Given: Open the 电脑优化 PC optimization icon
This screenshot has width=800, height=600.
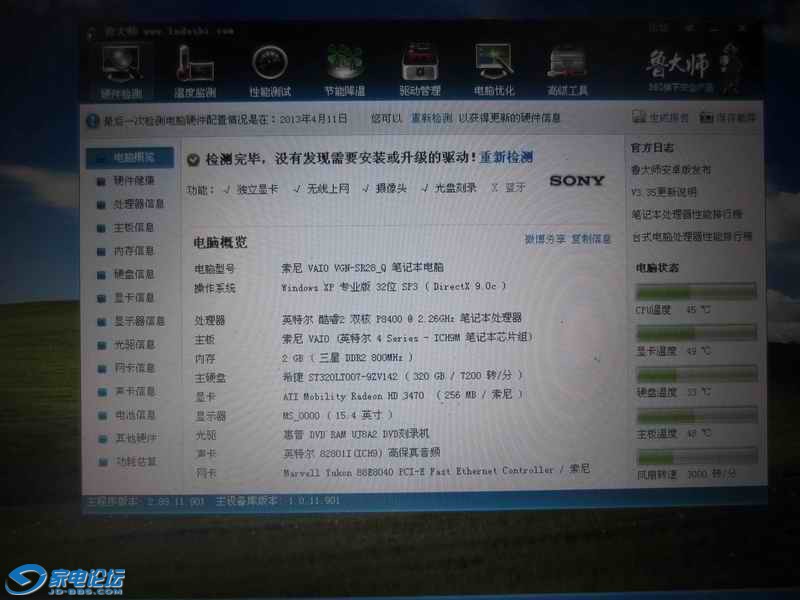Looking at the screenshot, I should (493, 68).
